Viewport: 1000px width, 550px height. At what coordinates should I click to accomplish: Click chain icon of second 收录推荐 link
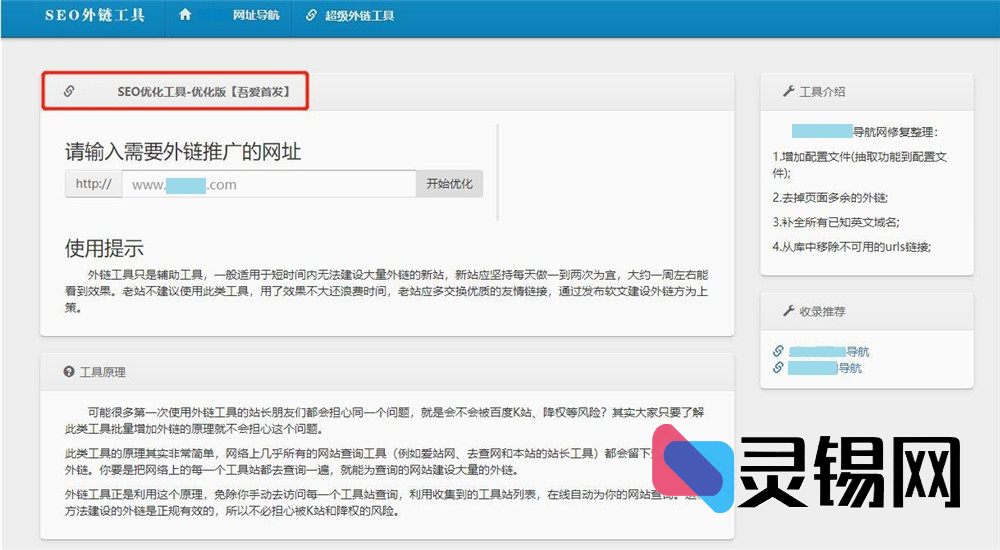coord(779,368)
